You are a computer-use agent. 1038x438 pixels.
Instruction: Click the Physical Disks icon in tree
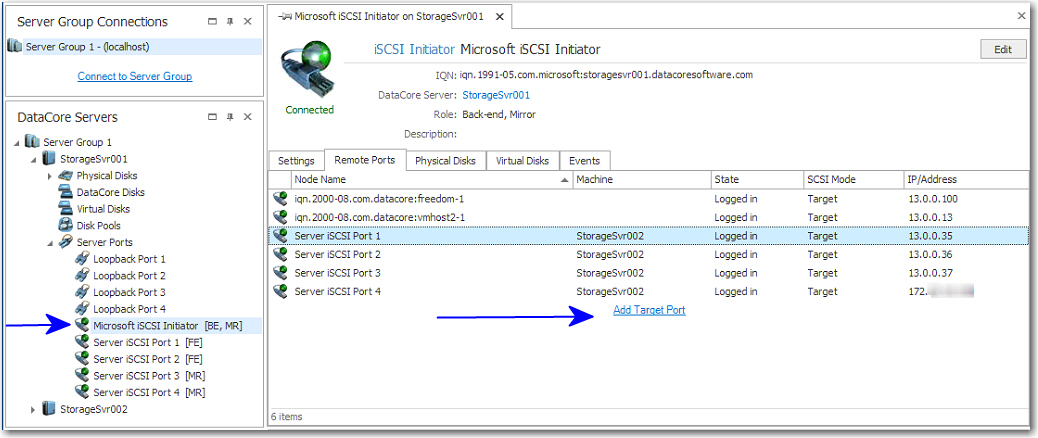point(66,175)
